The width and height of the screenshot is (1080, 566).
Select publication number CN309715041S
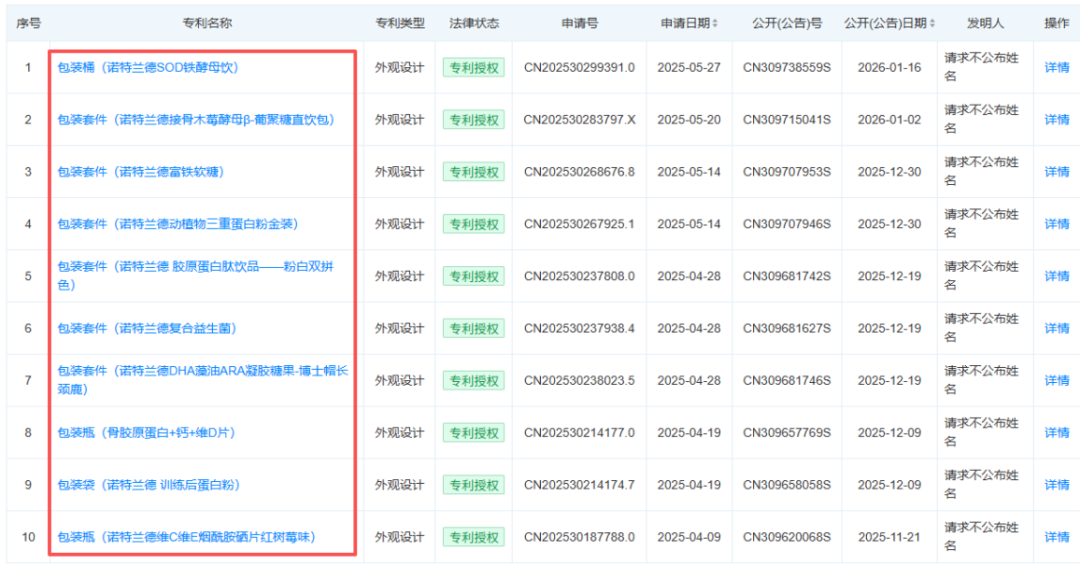[787, 120]
